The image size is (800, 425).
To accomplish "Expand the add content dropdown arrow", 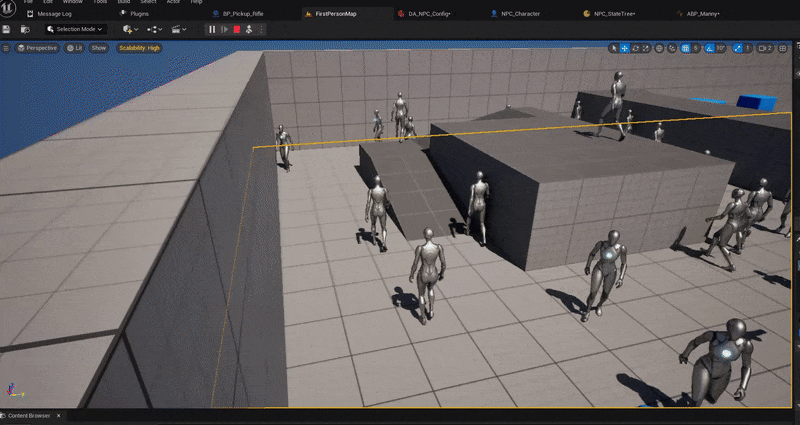I will [x=136, y=29].
